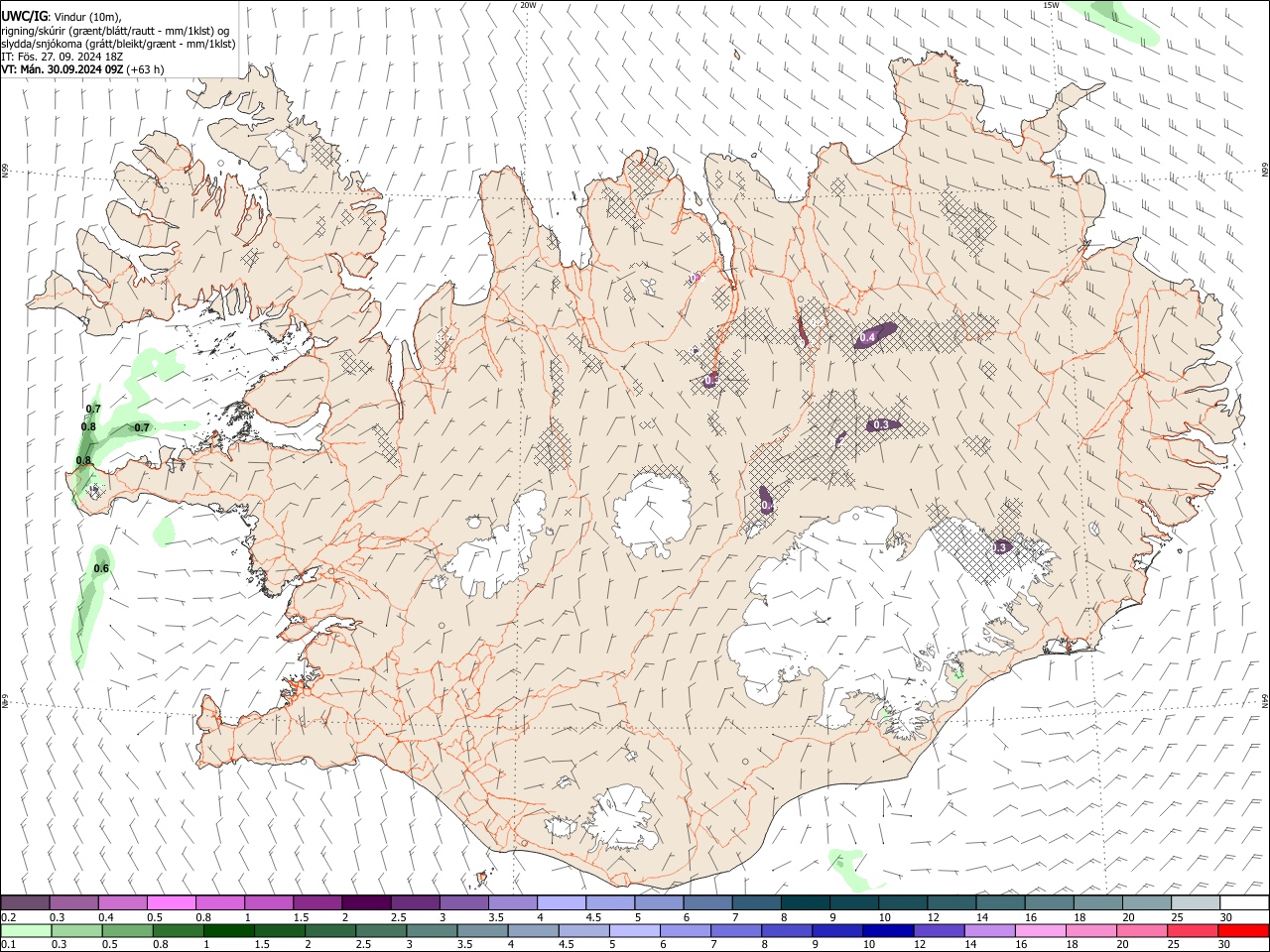Click the "IT: Fös. 27. 09. 2024 18Z" initialization time
Screen dimensions: 1270x952
tap(62, 57)
